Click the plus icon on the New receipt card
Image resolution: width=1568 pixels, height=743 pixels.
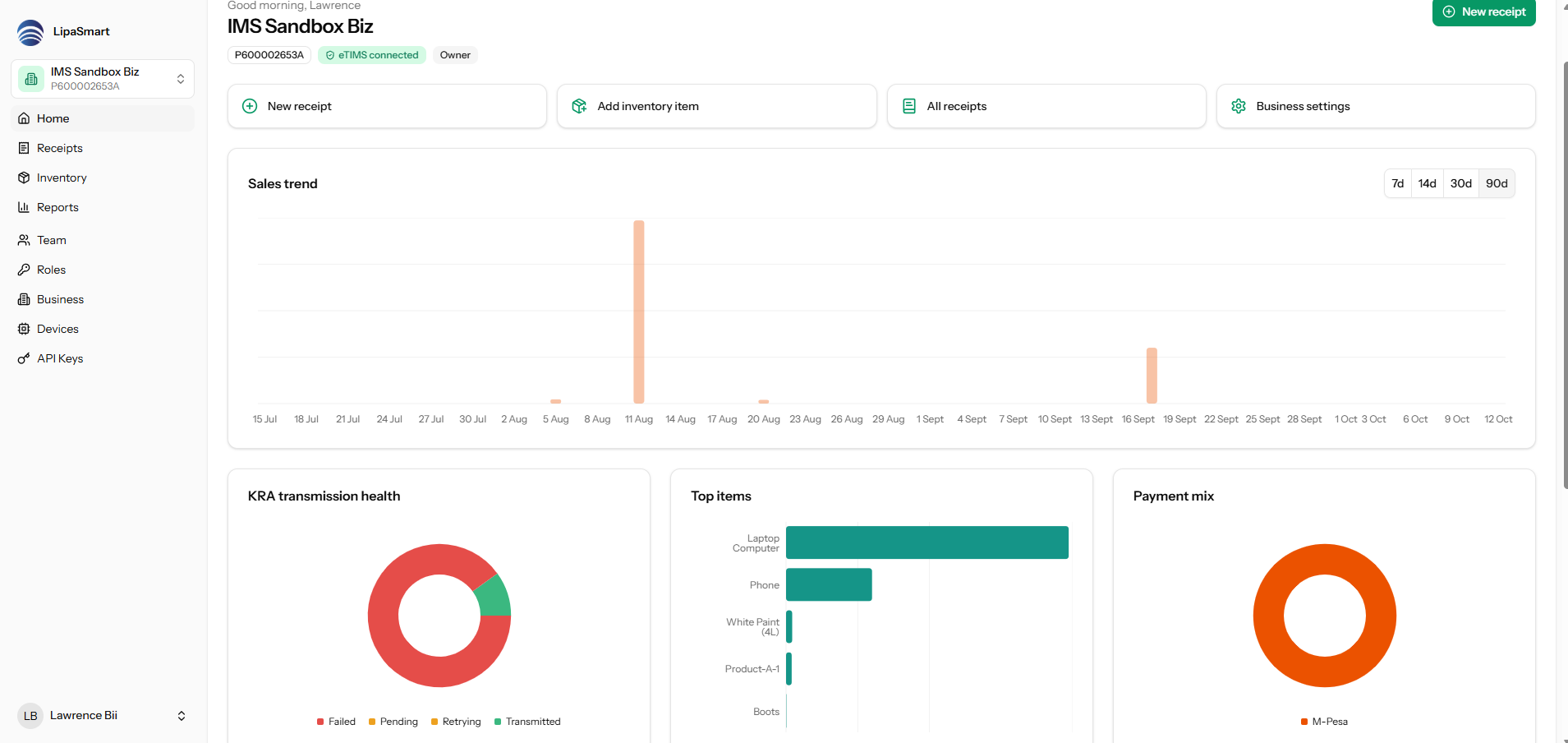tap(250, 106)
